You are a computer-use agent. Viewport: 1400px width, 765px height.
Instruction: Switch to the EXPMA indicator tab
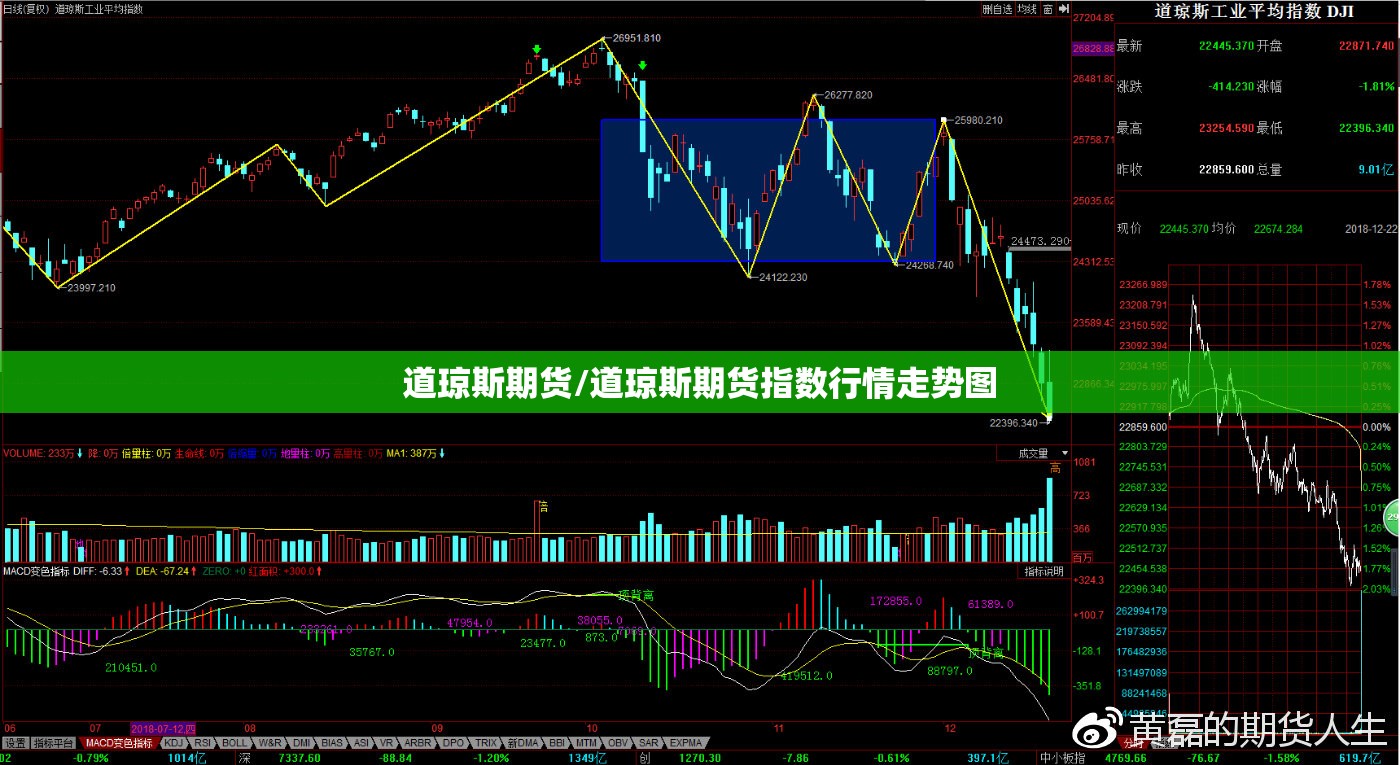tap(685, 743)
